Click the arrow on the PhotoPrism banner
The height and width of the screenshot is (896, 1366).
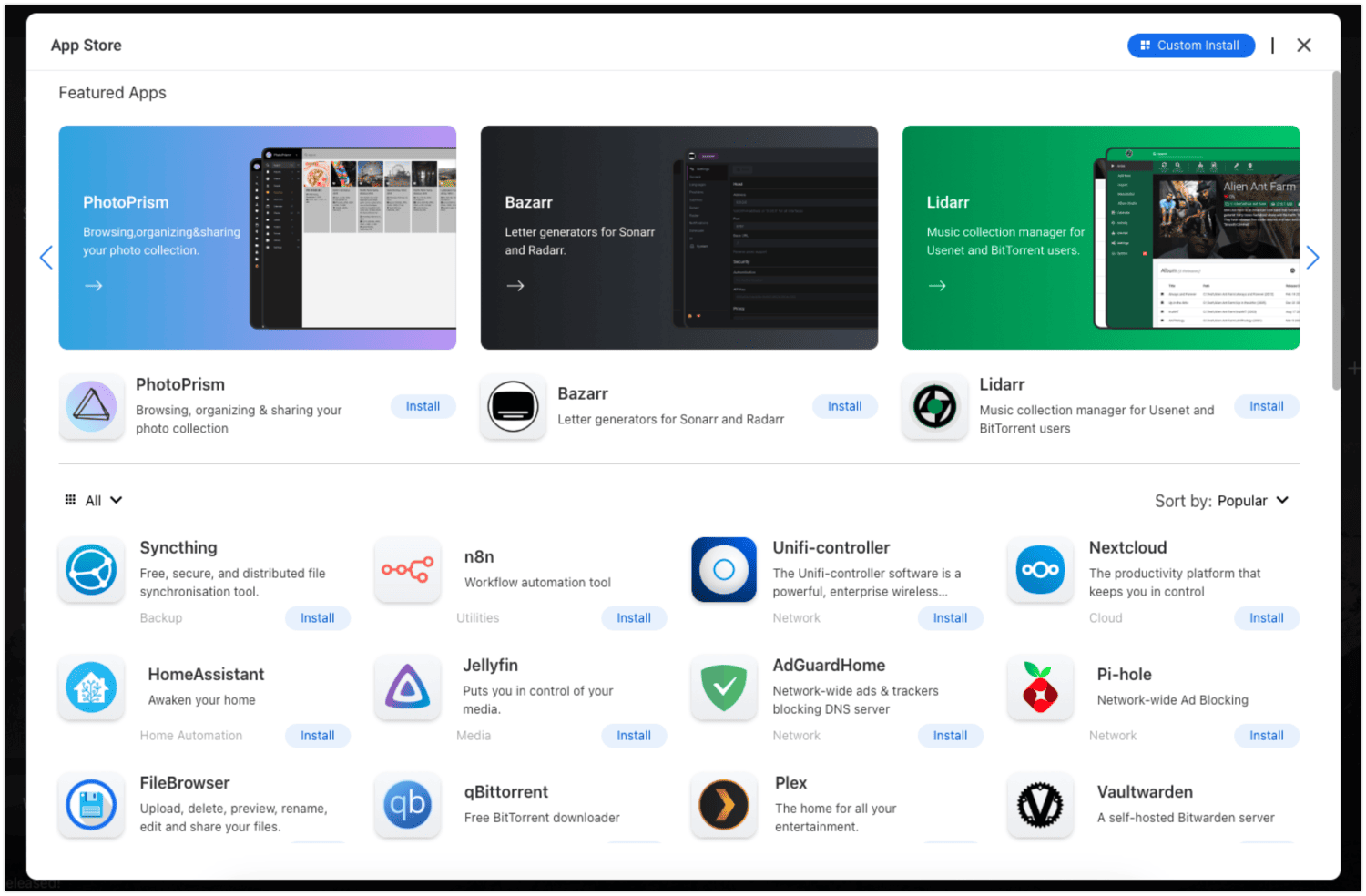[x=93, y=286]
